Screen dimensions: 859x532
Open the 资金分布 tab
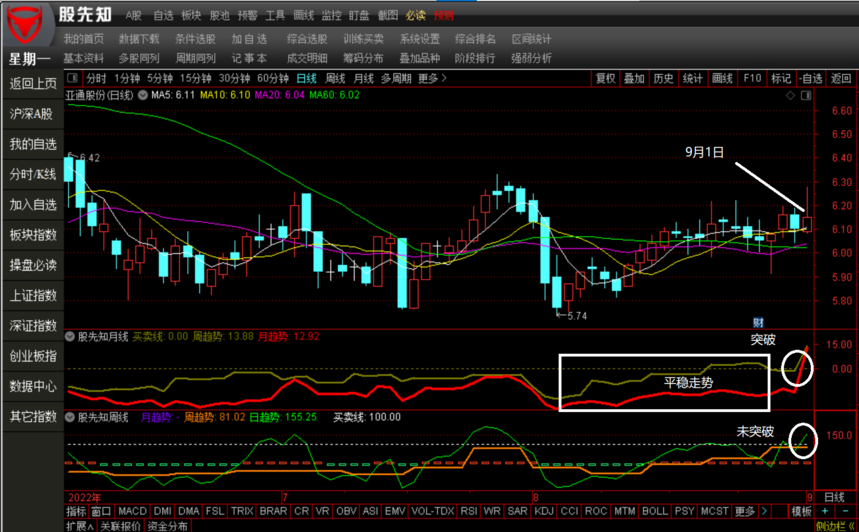coord(167,526)
